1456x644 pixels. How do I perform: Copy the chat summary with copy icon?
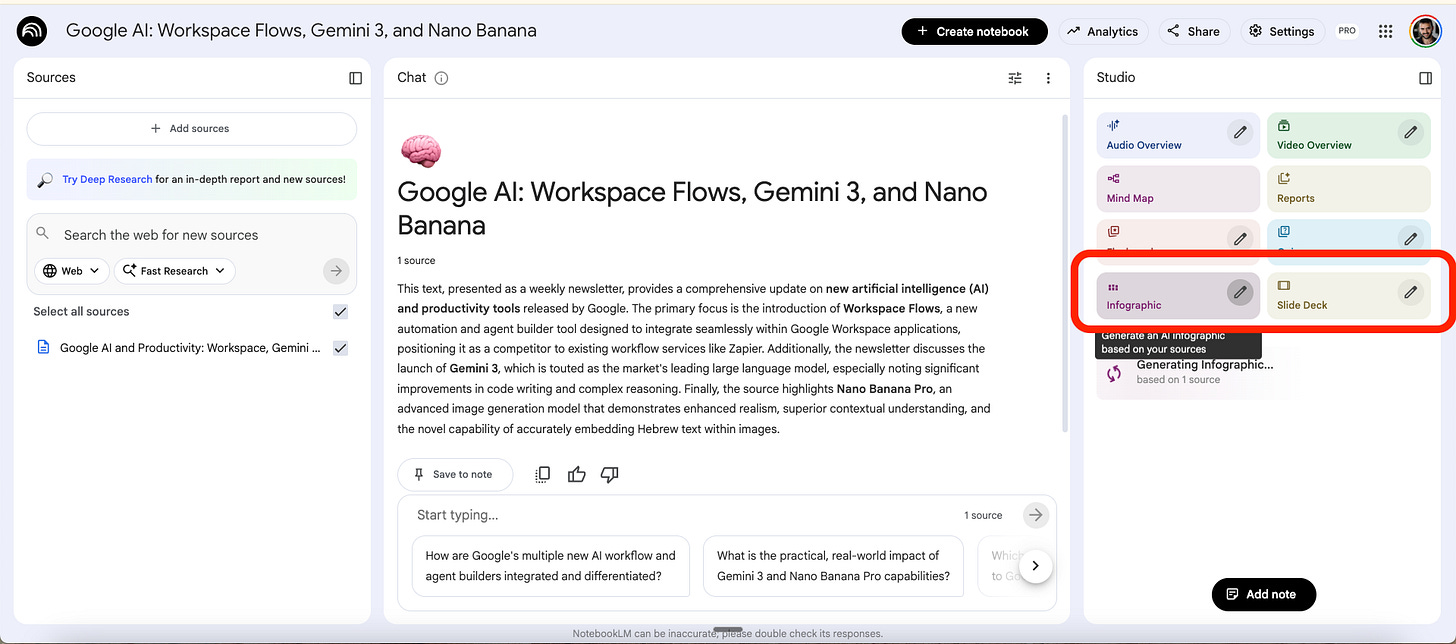(x=542, y=474)
